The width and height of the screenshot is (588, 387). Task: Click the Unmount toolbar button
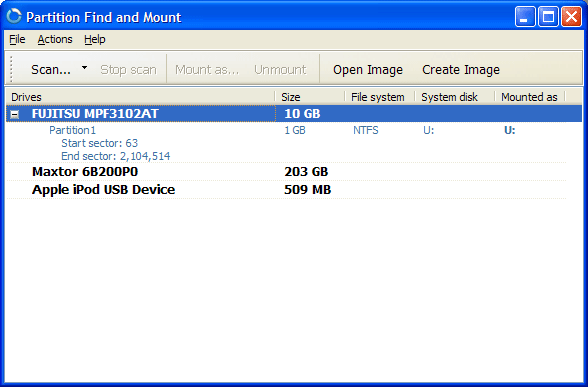coord(280,70)
